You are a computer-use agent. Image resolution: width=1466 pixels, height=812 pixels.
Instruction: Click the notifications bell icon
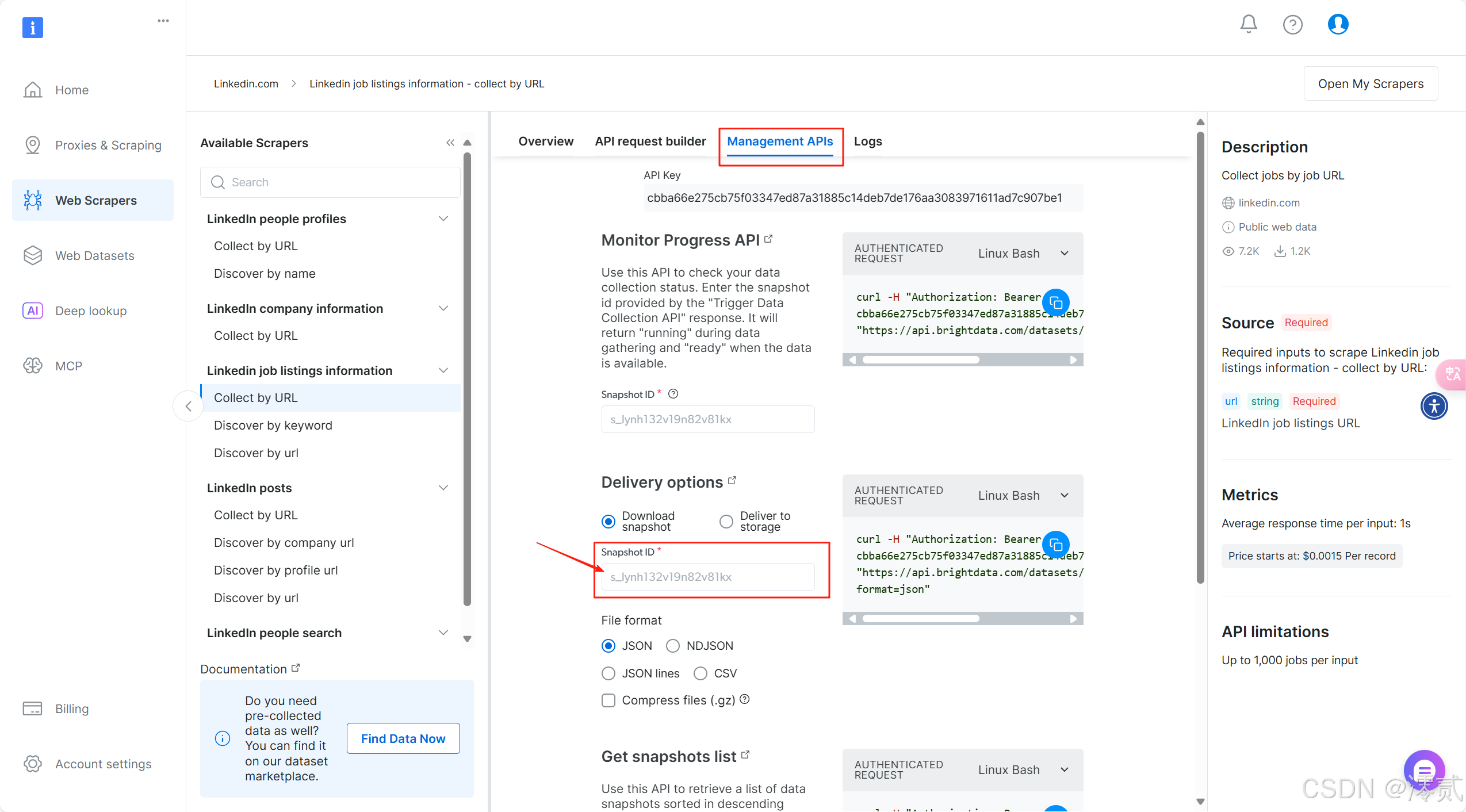click(1248, 24)
